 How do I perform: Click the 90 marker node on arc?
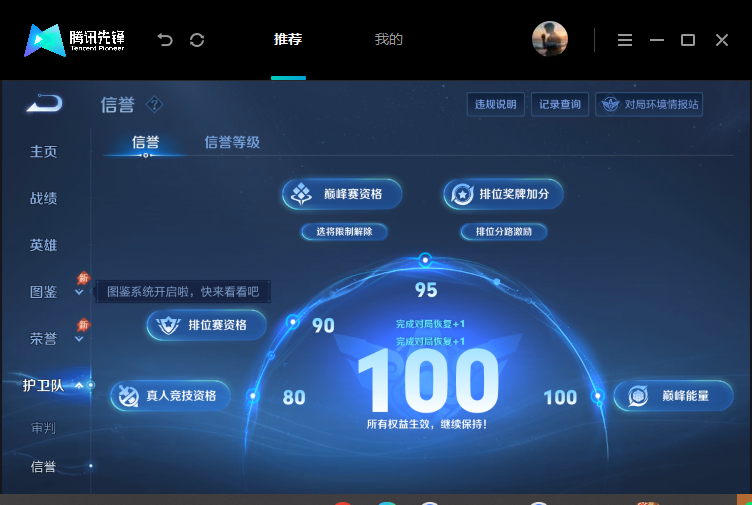[293, 322]
